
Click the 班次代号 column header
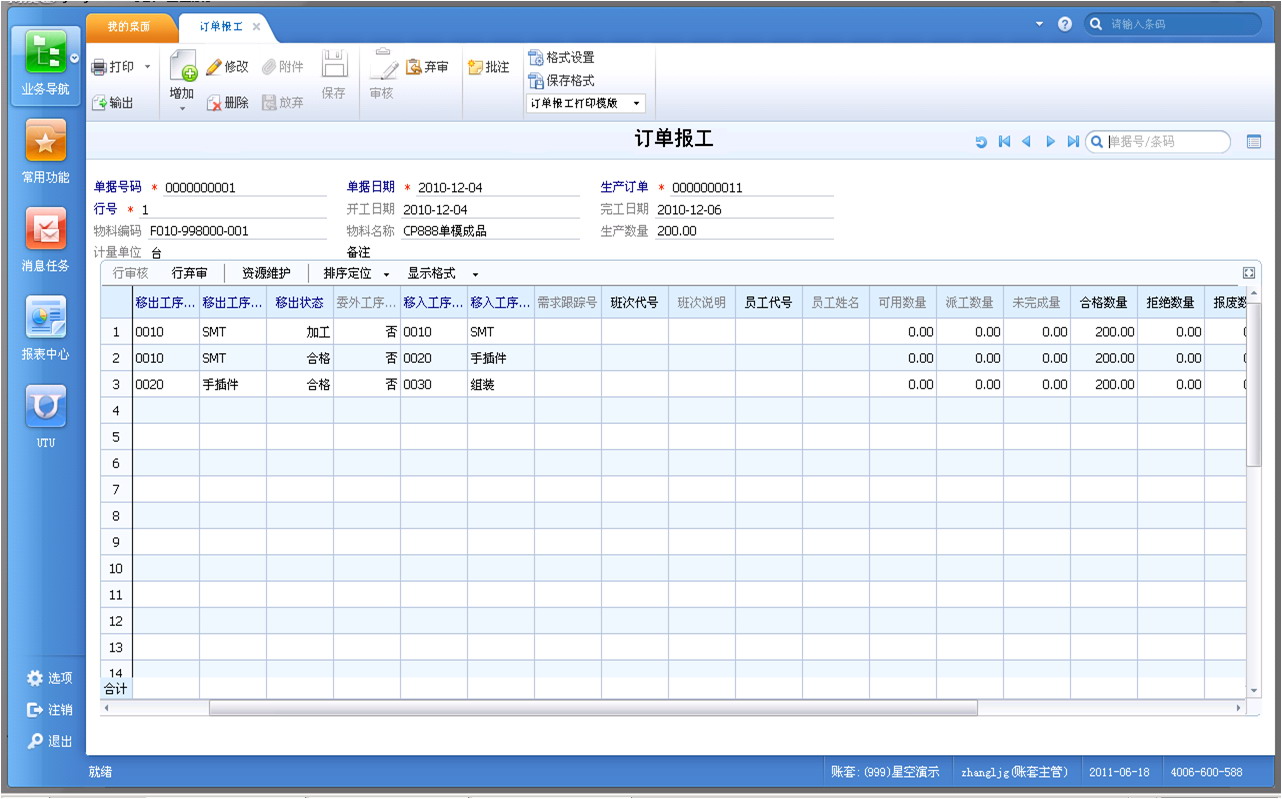635,302
